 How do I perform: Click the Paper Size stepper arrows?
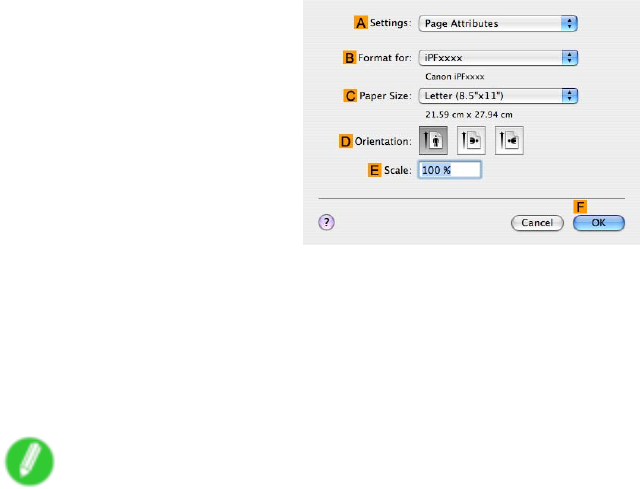(x=569, y=96)
